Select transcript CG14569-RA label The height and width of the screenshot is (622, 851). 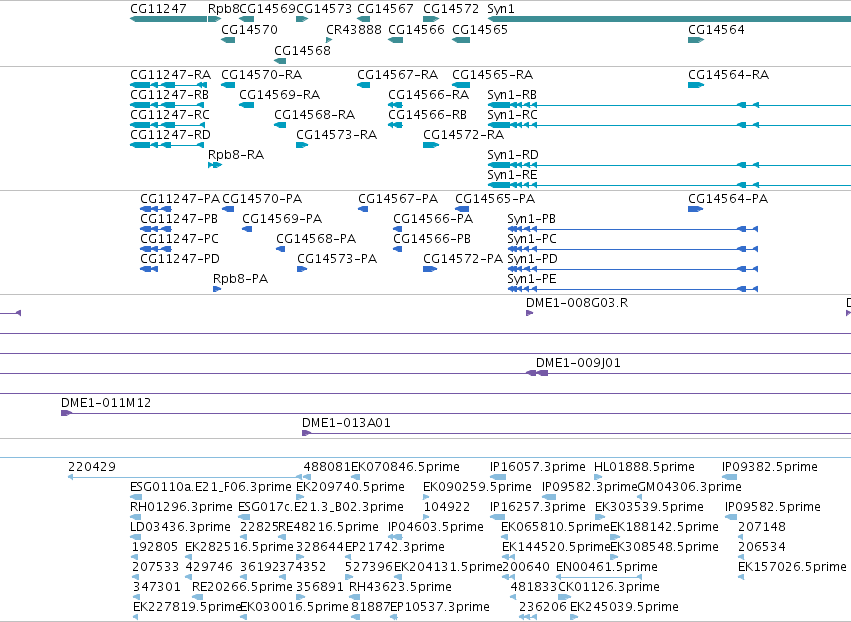[280, 94]
